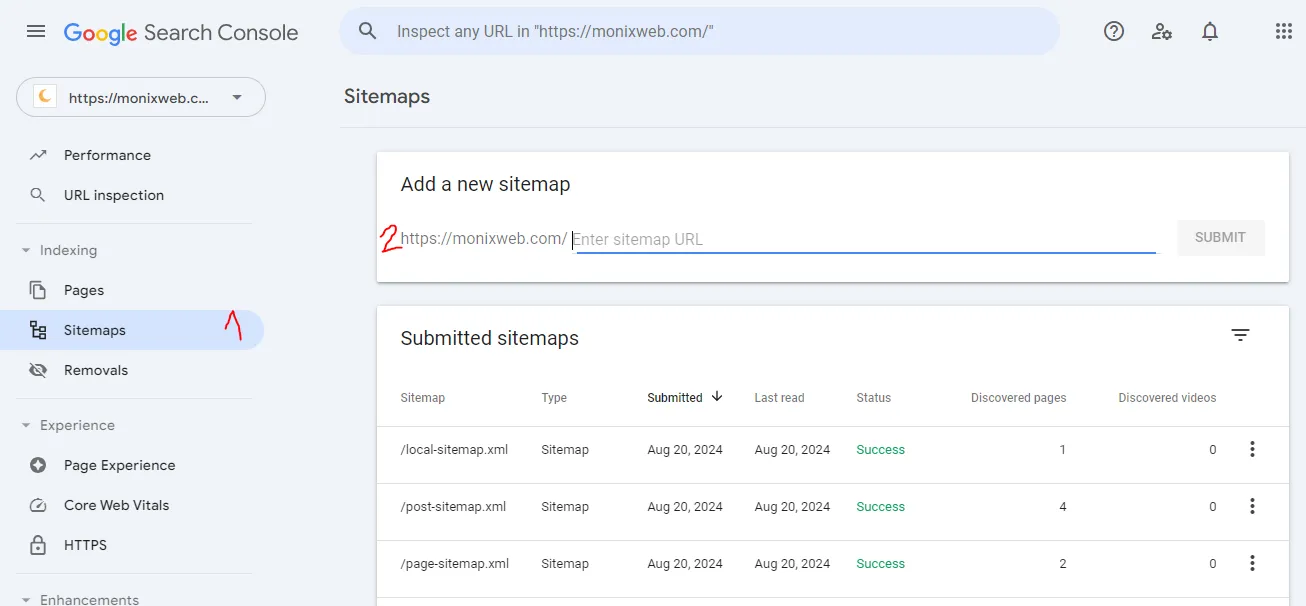
Task: Click the Inspect any URL search field
Action: [x=700, y=31]
